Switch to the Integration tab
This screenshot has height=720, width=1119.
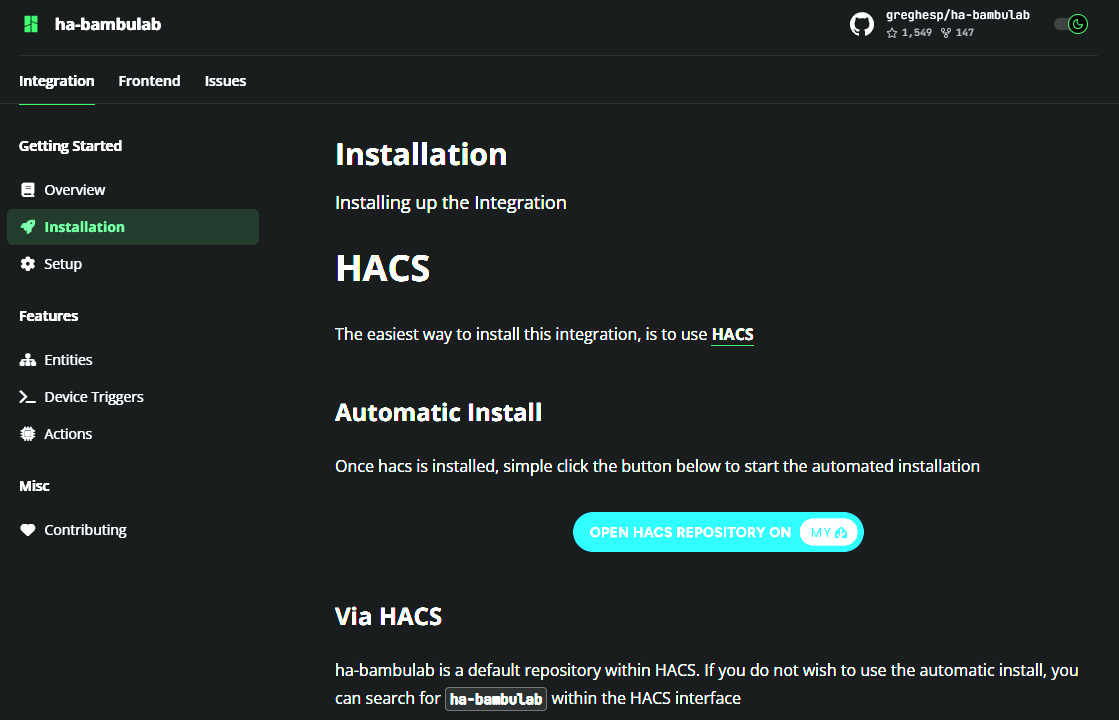point(56,81)
